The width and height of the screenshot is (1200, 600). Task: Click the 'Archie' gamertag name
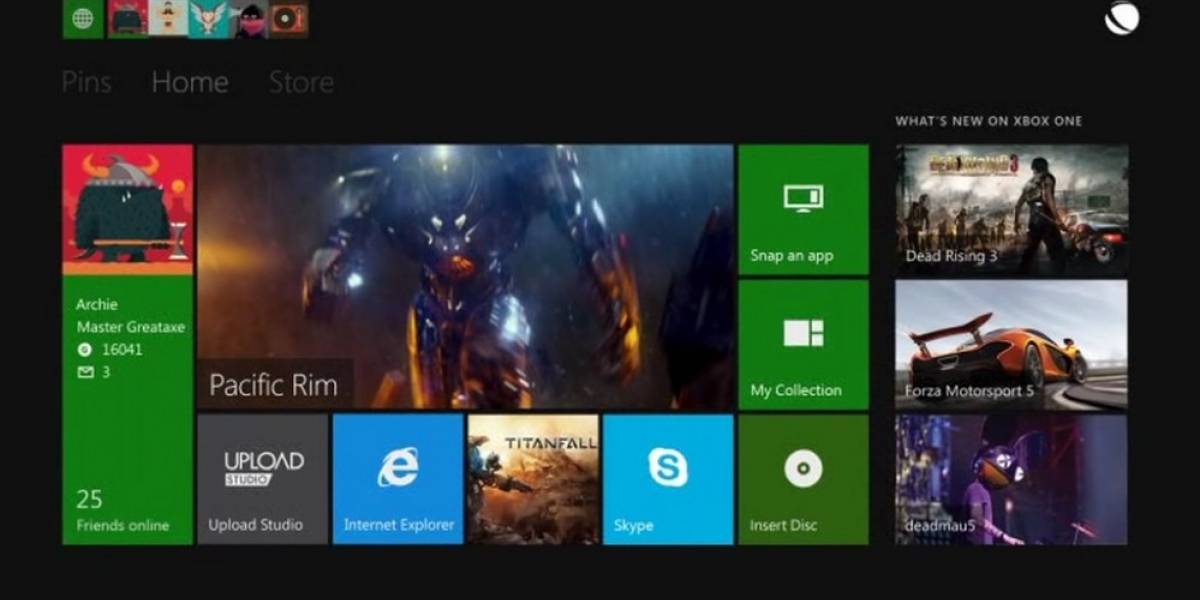tap(97, 305)
